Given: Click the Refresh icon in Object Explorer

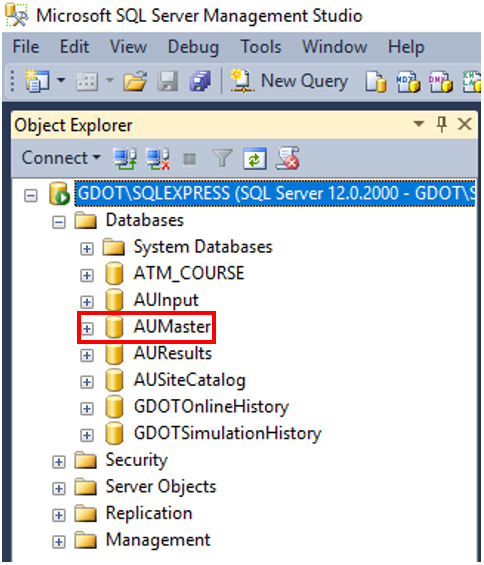Looking at the screenshot, I should coord(255,159).
